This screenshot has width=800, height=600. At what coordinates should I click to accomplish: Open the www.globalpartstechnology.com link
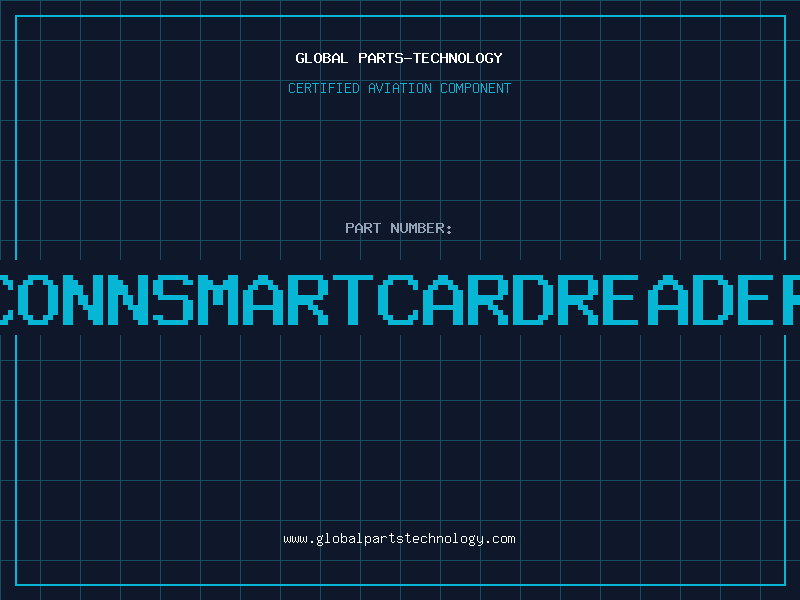(399, 539)
